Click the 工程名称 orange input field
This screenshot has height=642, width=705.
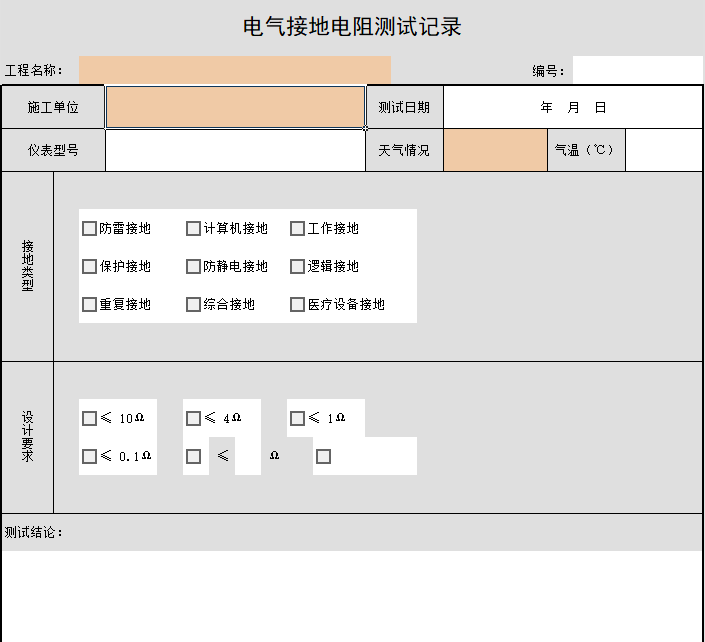click(x=235, y=70)
